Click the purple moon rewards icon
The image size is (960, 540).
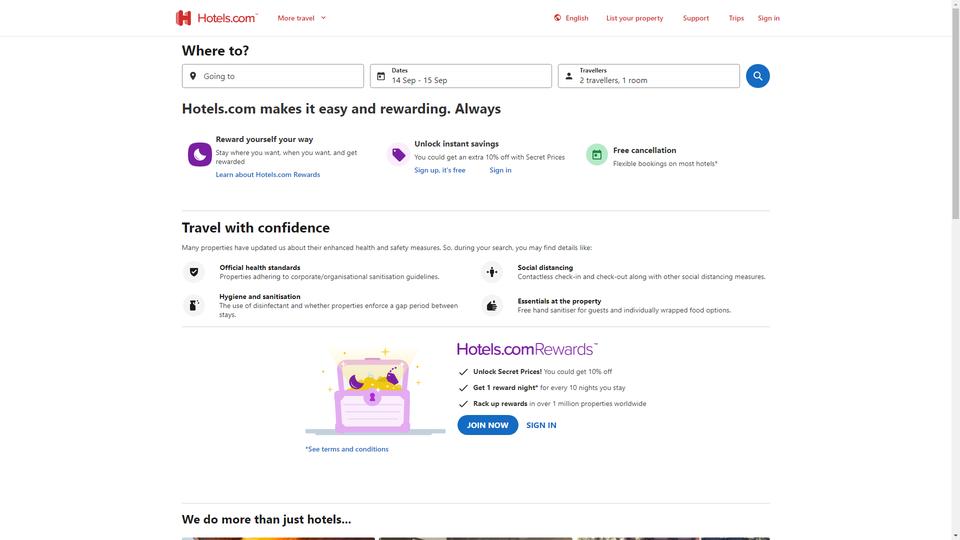(x=200, y=154)
